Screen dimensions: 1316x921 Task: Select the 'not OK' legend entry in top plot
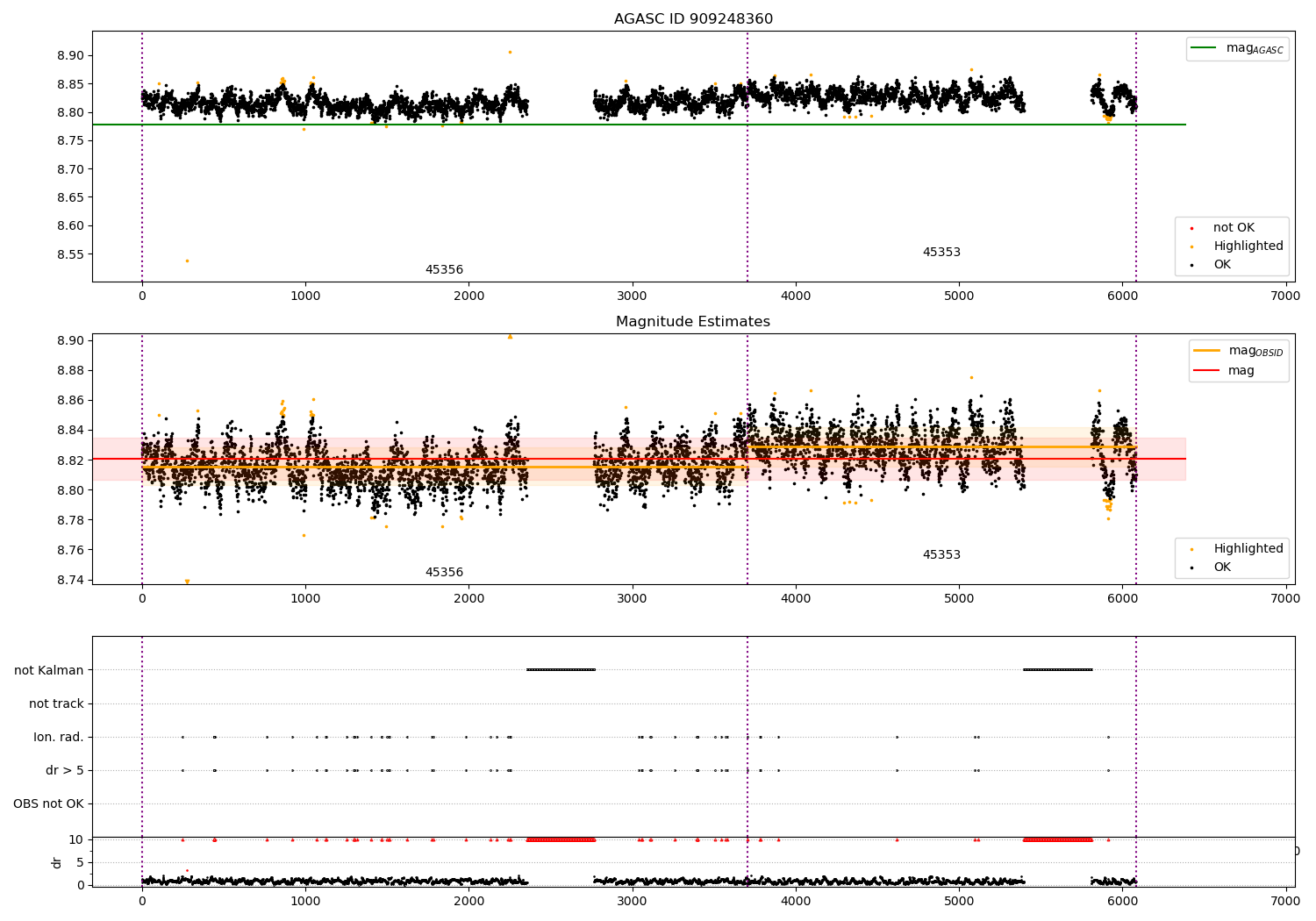1234,227
